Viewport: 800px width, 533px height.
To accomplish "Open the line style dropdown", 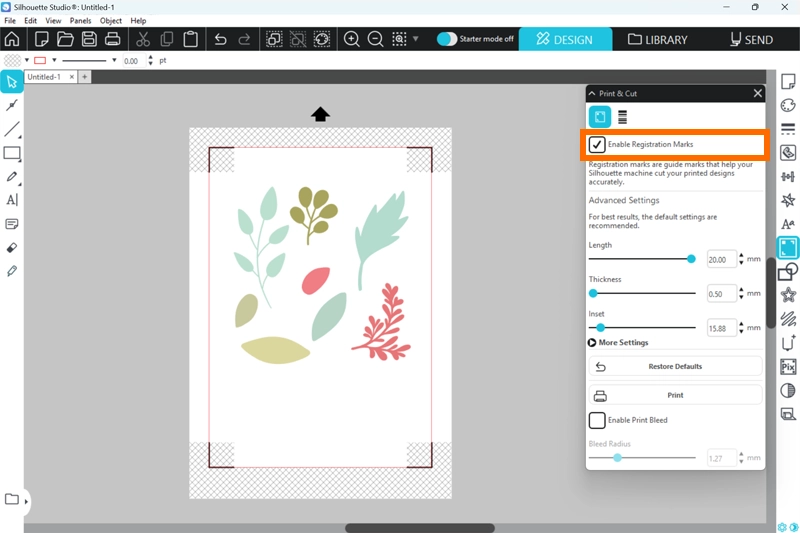I will (114, 60).
